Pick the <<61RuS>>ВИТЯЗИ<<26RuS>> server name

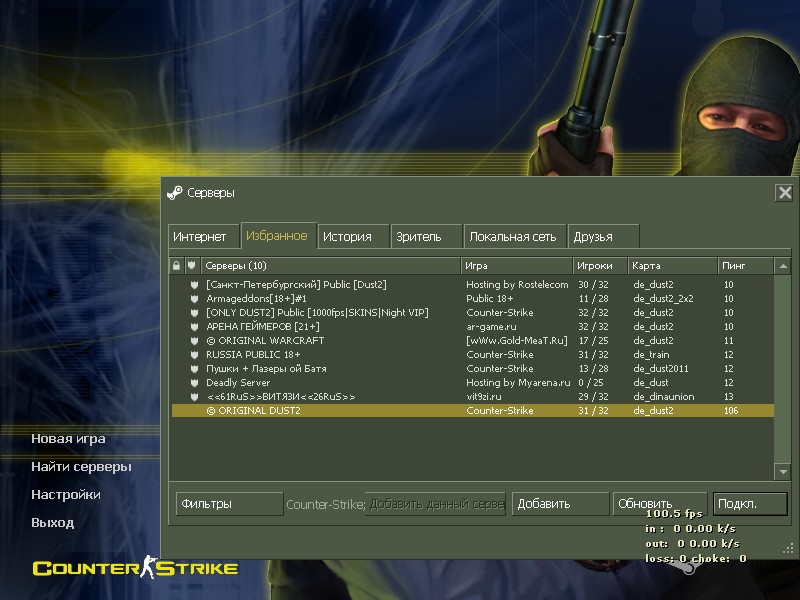coord(281,397)
